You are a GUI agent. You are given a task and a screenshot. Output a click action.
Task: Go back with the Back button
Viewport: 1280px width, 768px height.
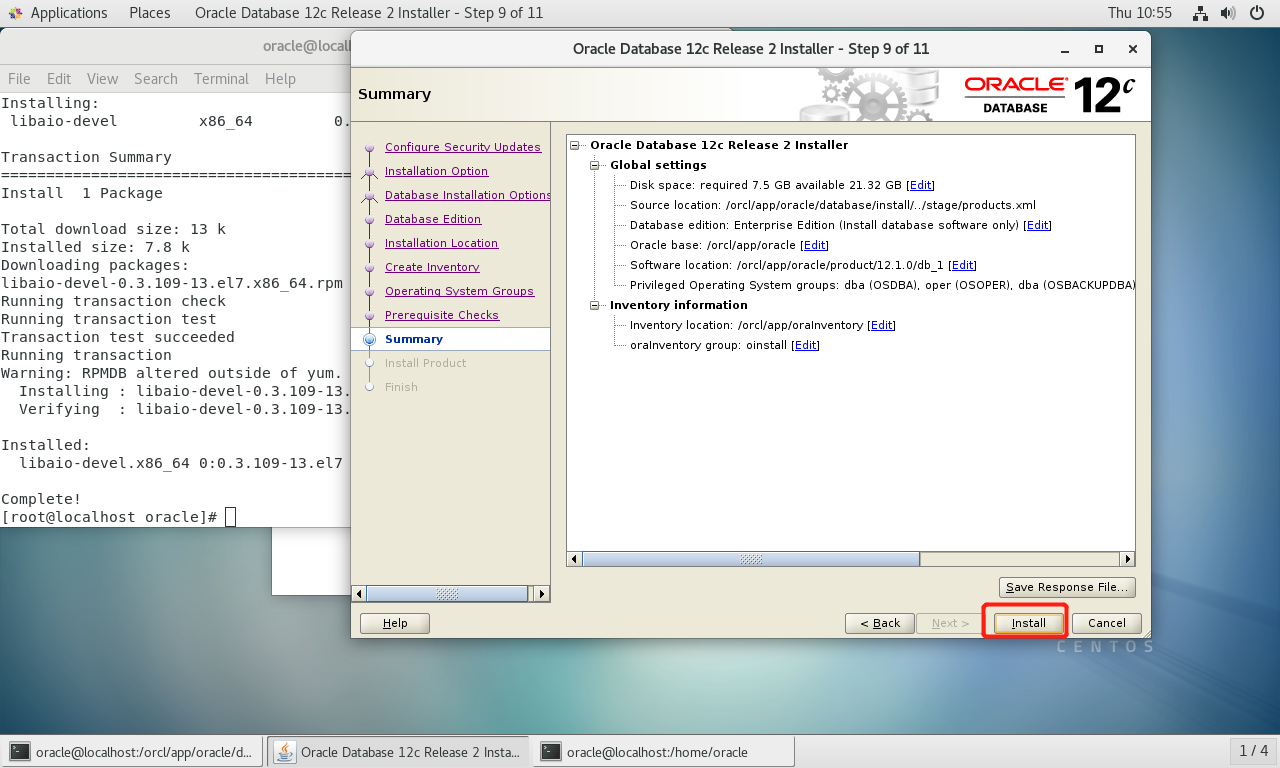[879, 623]
